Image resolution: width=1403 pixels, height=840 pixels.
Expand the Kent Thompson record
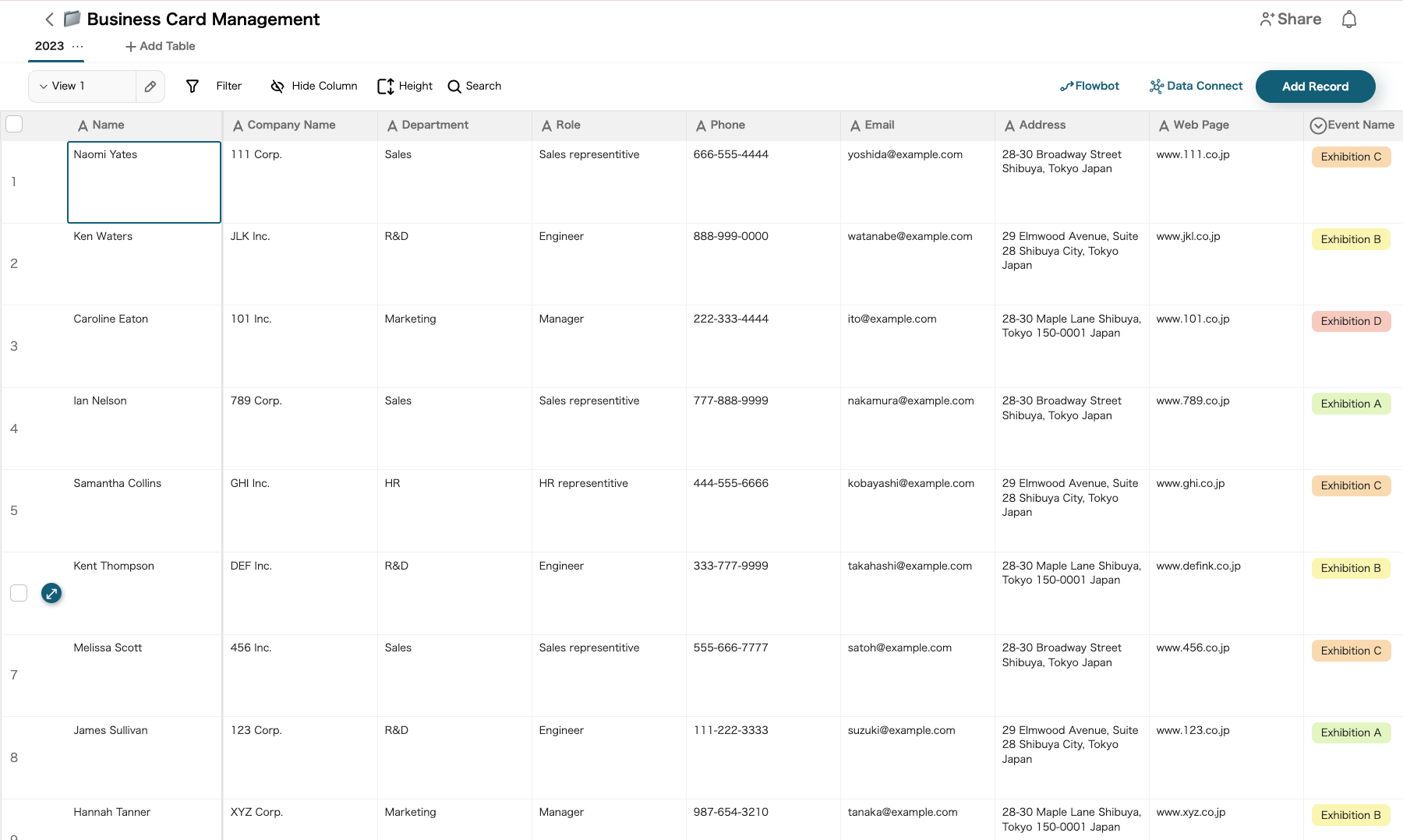51,594
